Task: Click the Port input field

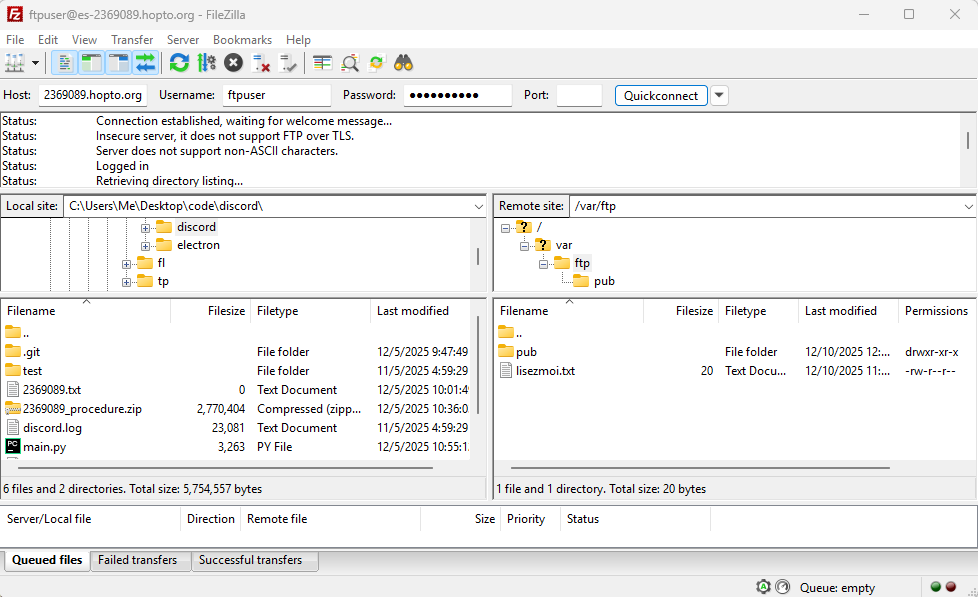Action: 579,95
